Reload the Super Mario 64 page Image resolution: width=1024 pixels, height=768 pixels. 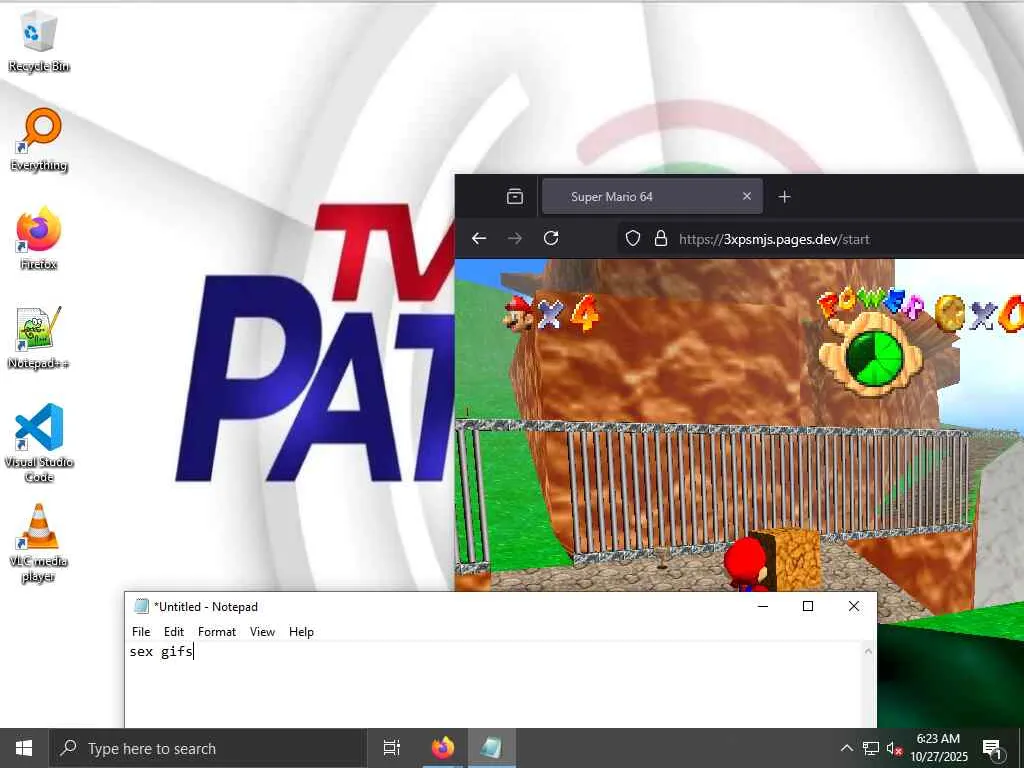tap(551, 238)
